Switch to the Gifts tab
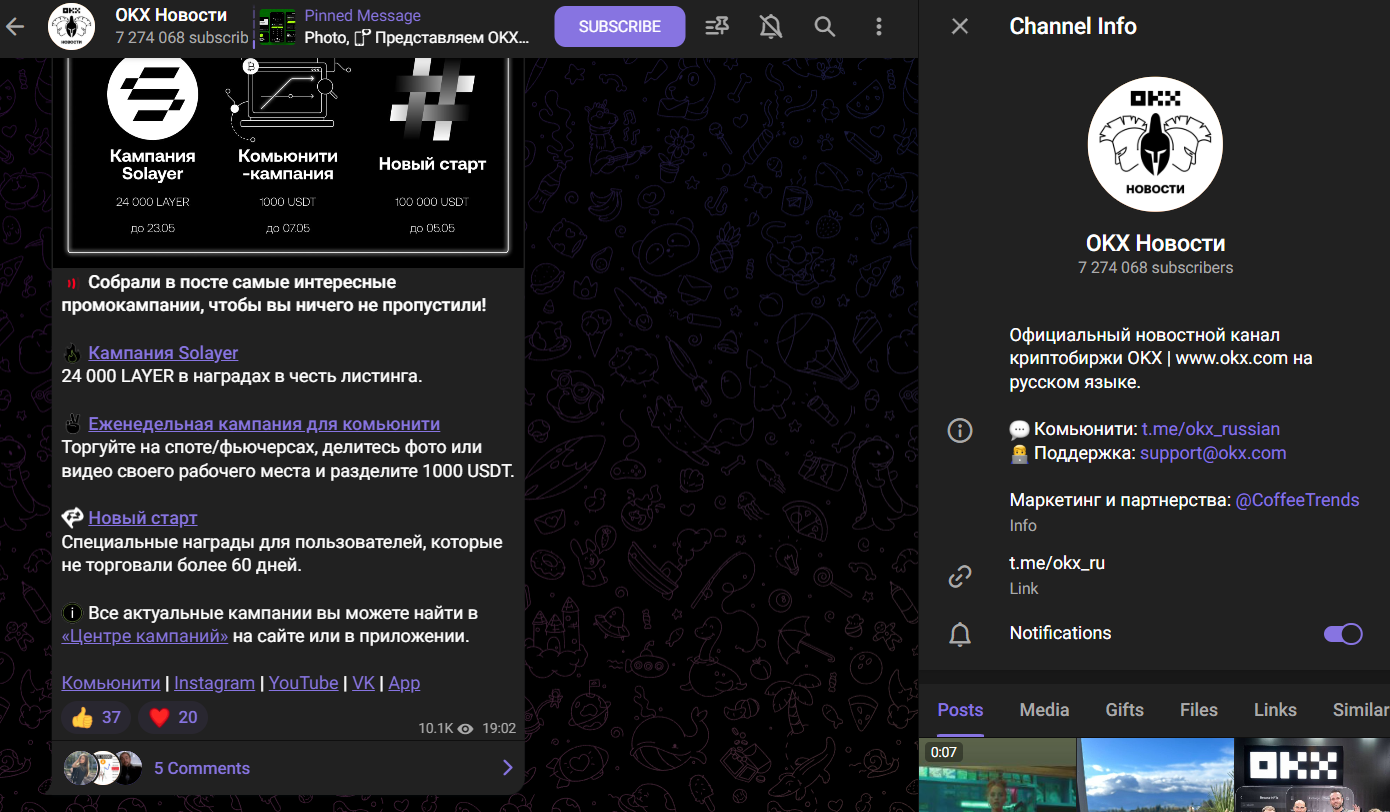 [1124, 710]
